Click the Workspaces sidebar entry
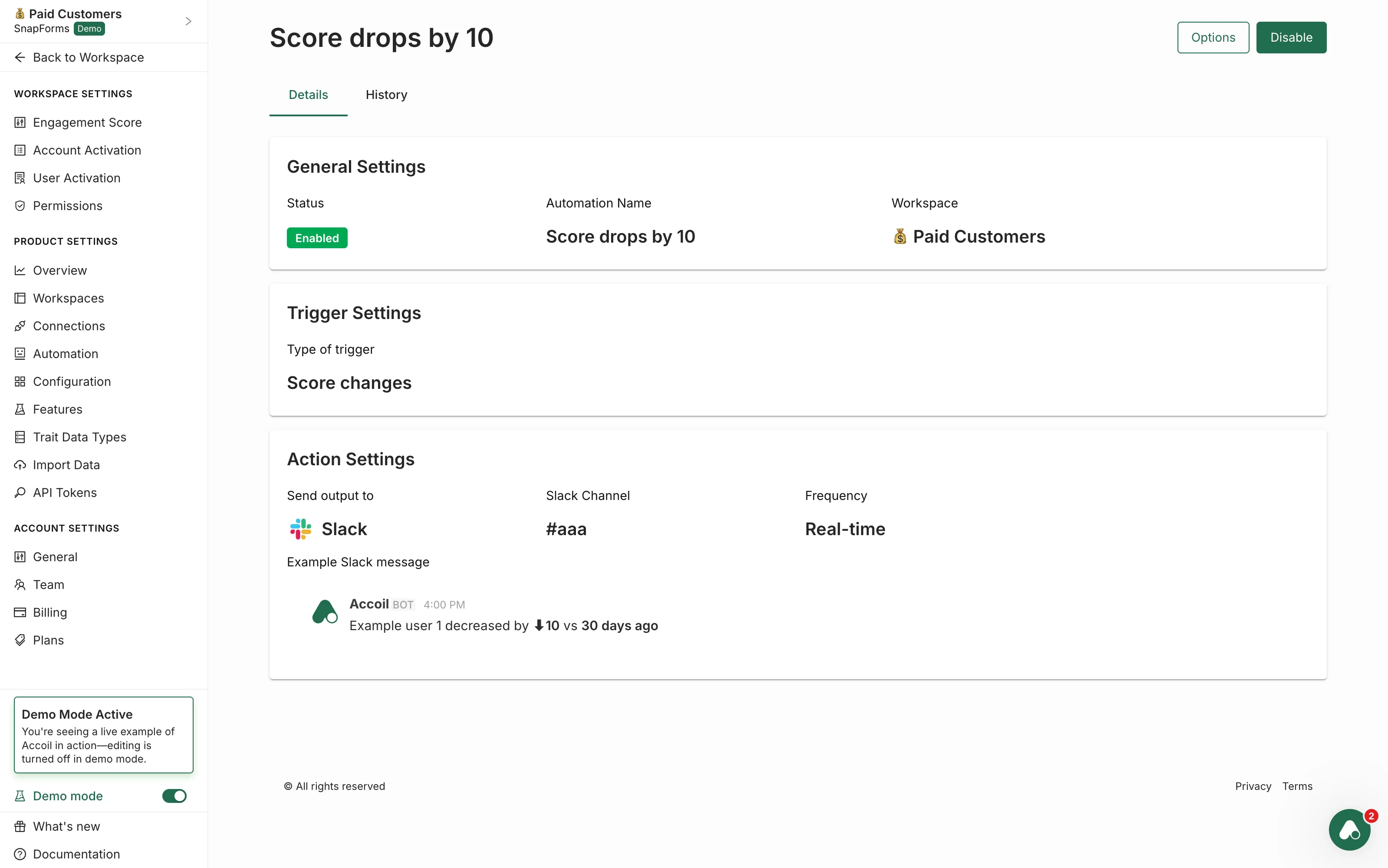The height and width of the screenshot is (868, 1388). point(68,298)
